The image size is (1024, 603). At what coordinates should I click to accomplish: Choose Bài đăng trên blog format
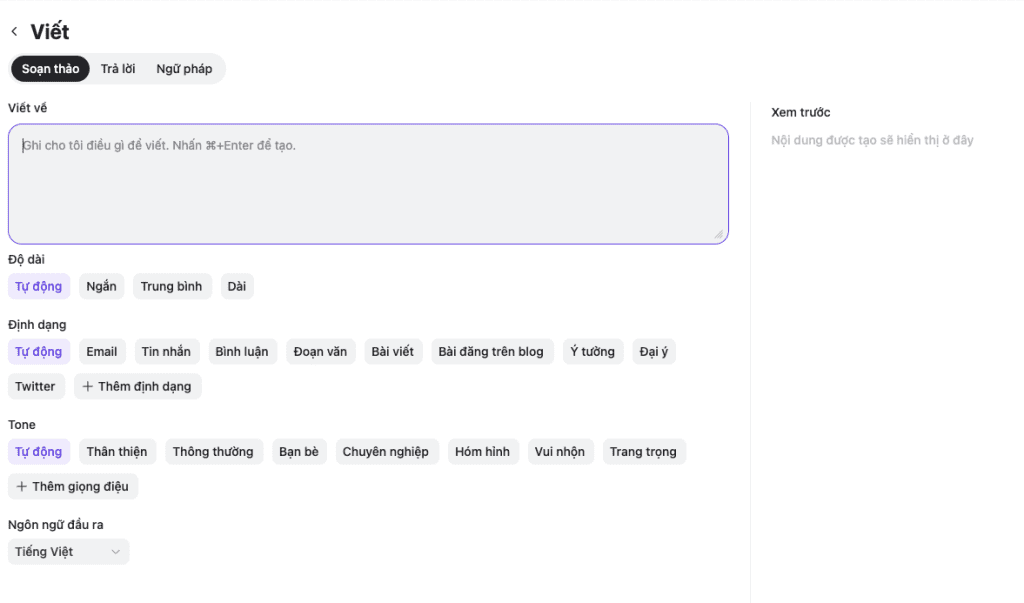[x=491, y=352]
